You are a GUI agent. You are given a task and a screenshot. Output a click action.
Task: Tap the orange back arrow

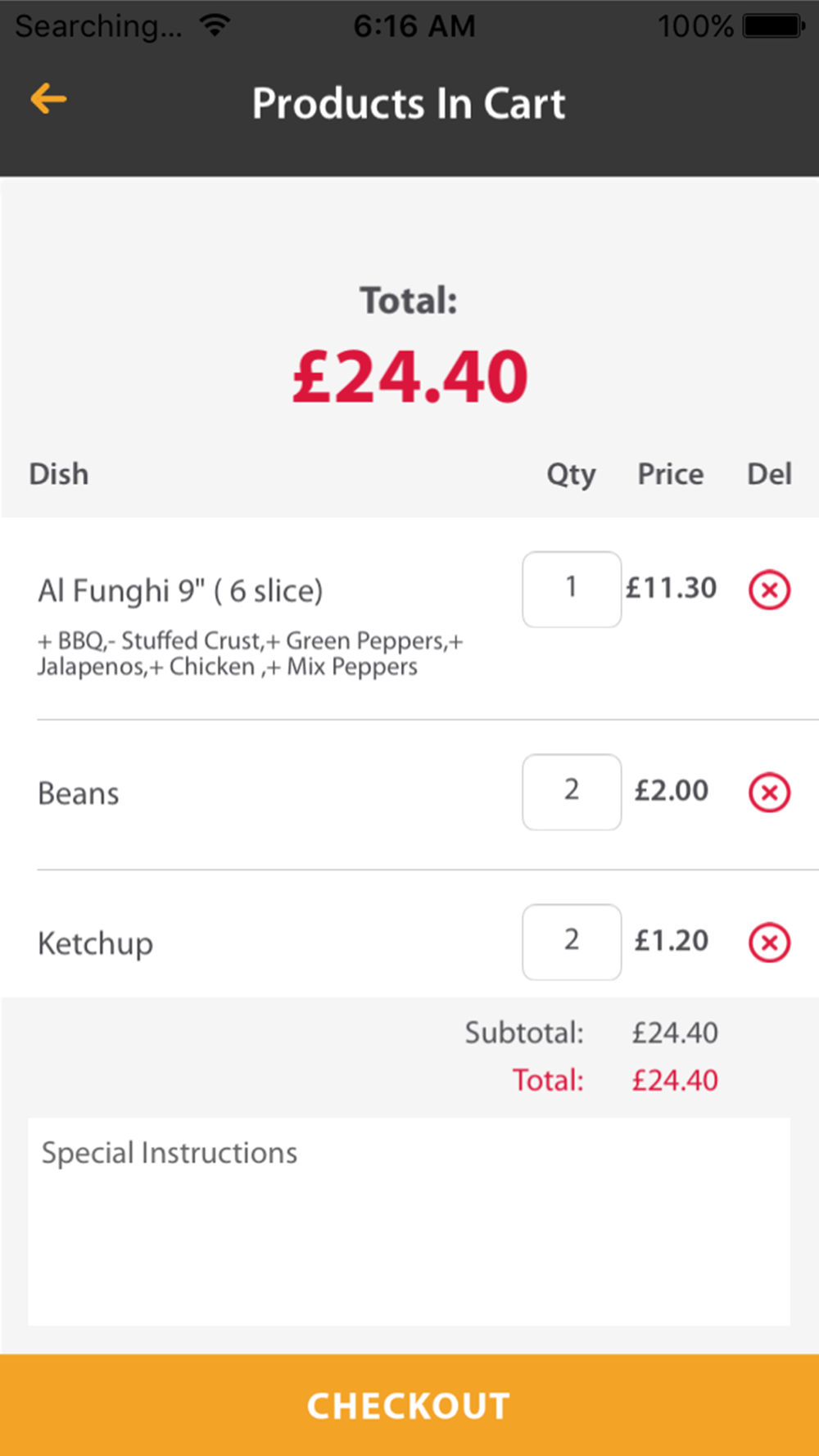click(48, 99)
